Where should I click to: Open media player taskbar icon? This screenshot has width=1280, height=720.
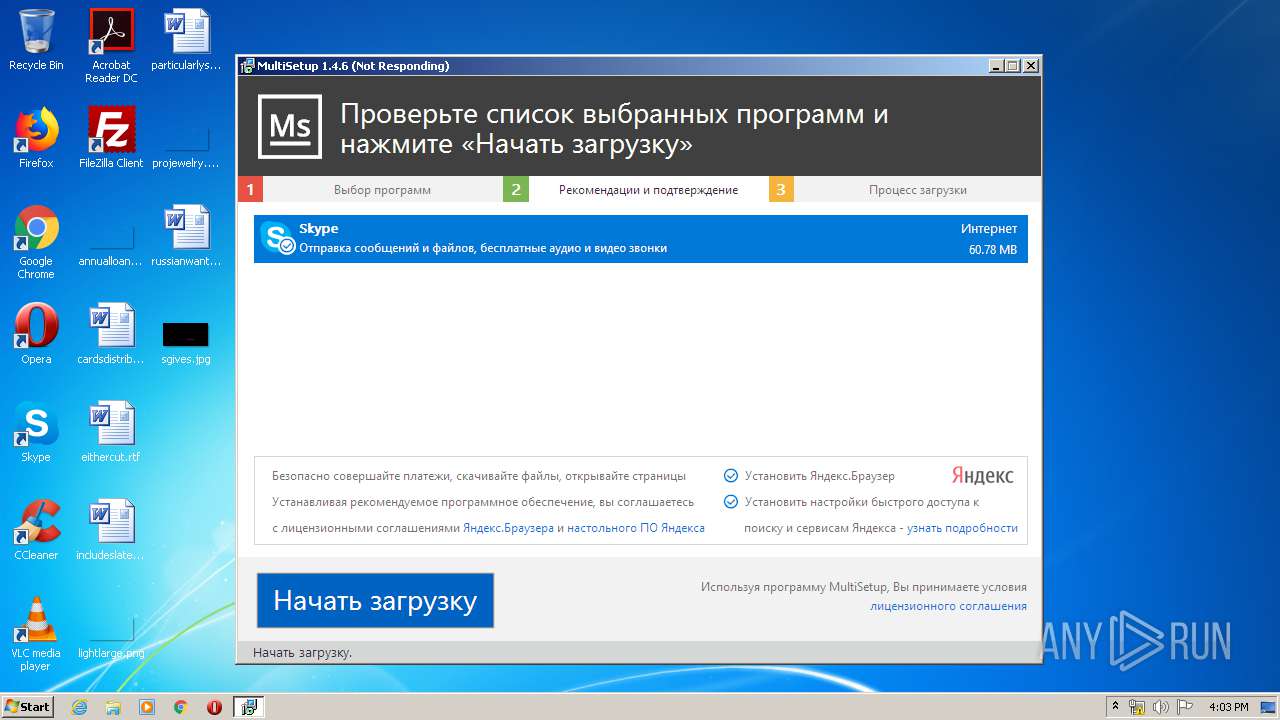tap(147, 707)
